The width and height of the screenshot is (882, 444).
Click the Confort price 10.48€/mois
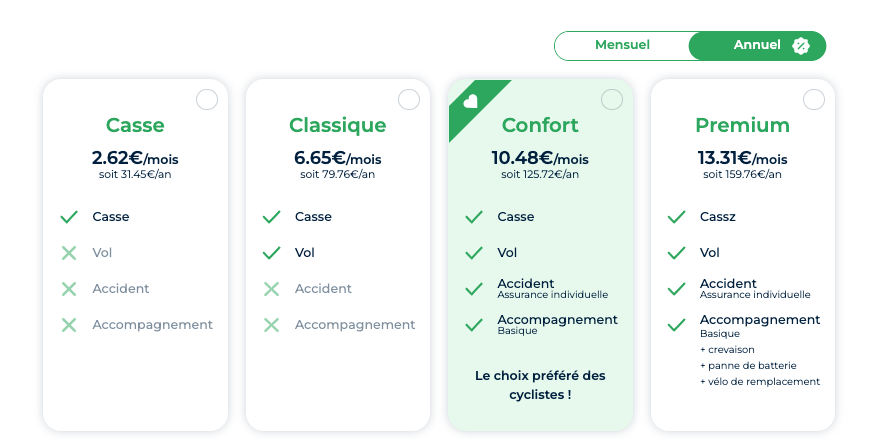click(x=540, y=158)
